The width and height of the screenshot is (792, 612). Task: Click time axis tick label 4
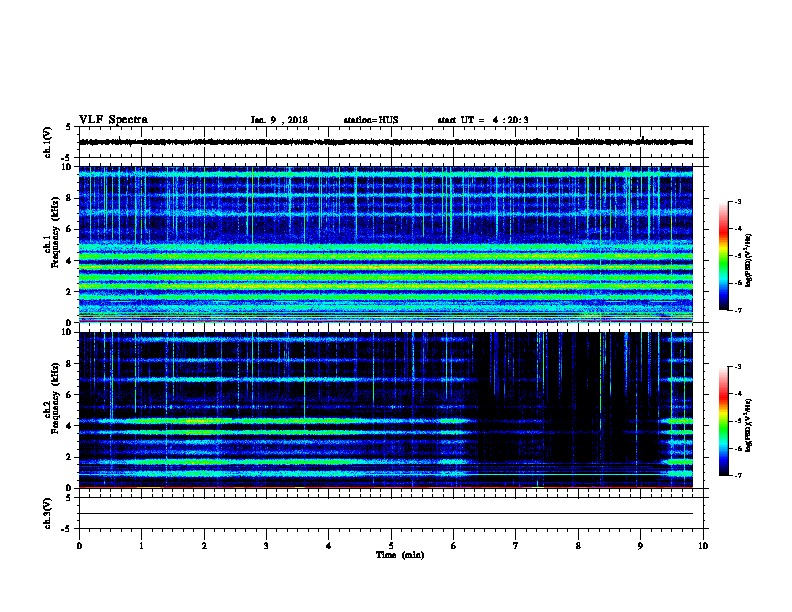click(x=329, y=545)
